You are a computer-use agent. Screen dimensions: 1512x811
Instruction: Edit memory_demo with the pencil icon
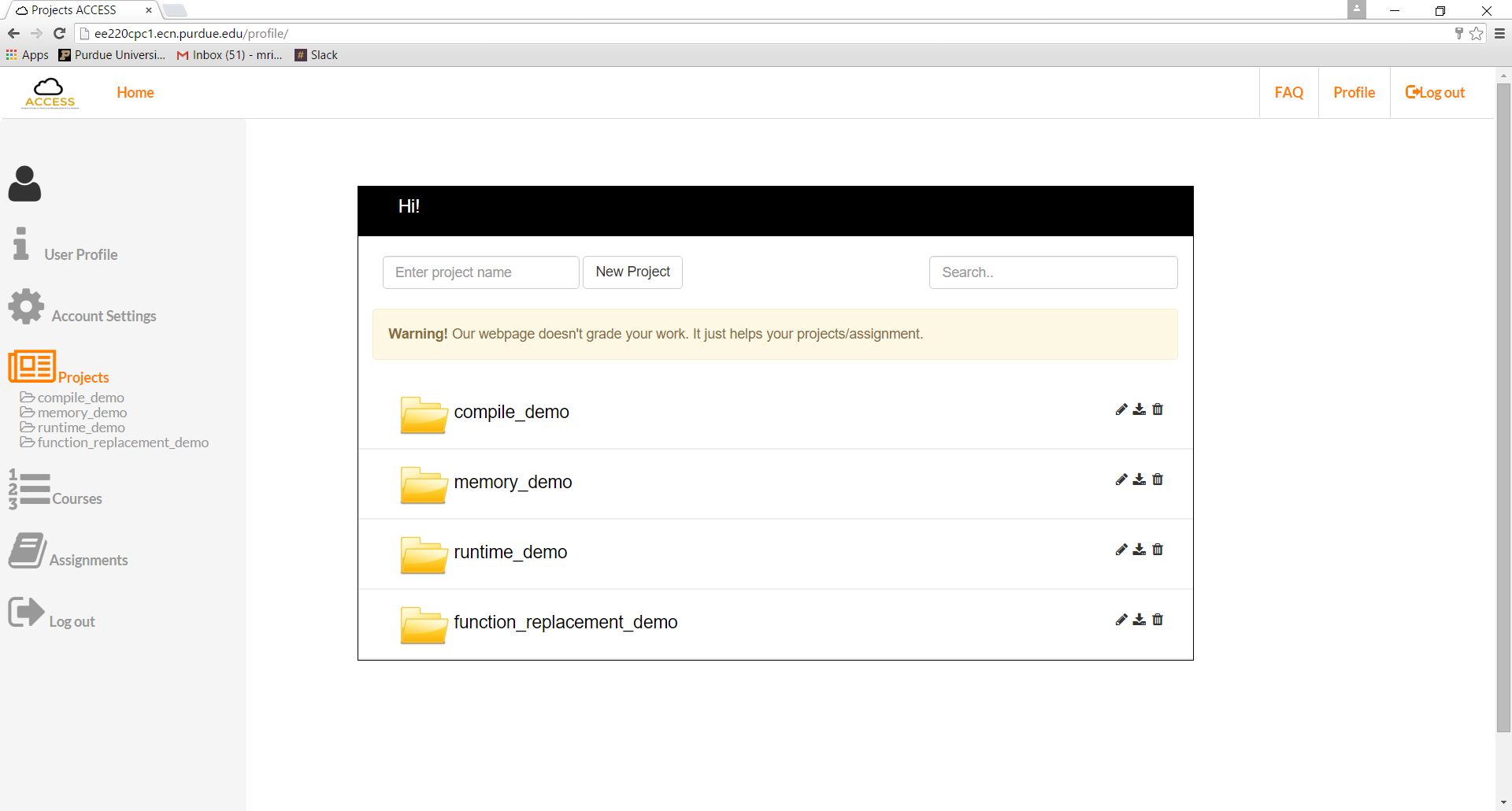pyautogui.click(x=1121, y=480)
